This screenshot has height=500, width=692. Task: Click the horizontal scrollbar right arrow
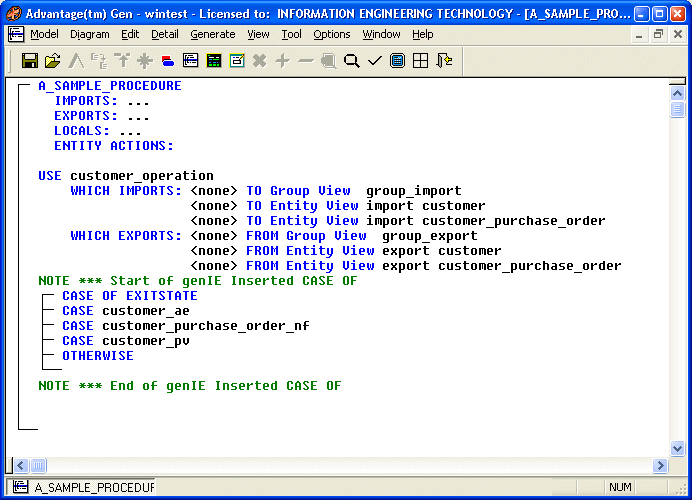660,465
